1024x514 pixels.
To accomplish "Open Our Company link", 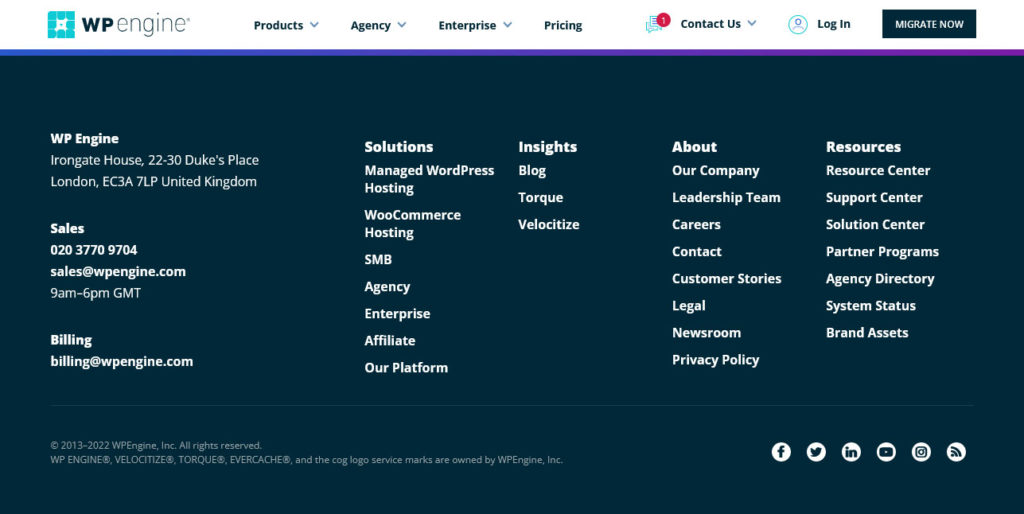I will pos(716,170).
